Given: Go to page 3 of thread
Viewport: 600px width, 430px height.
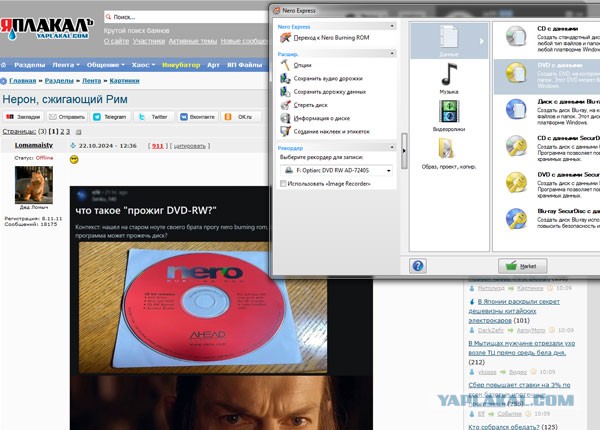Looking at the screenshot, I should point(68,132).
